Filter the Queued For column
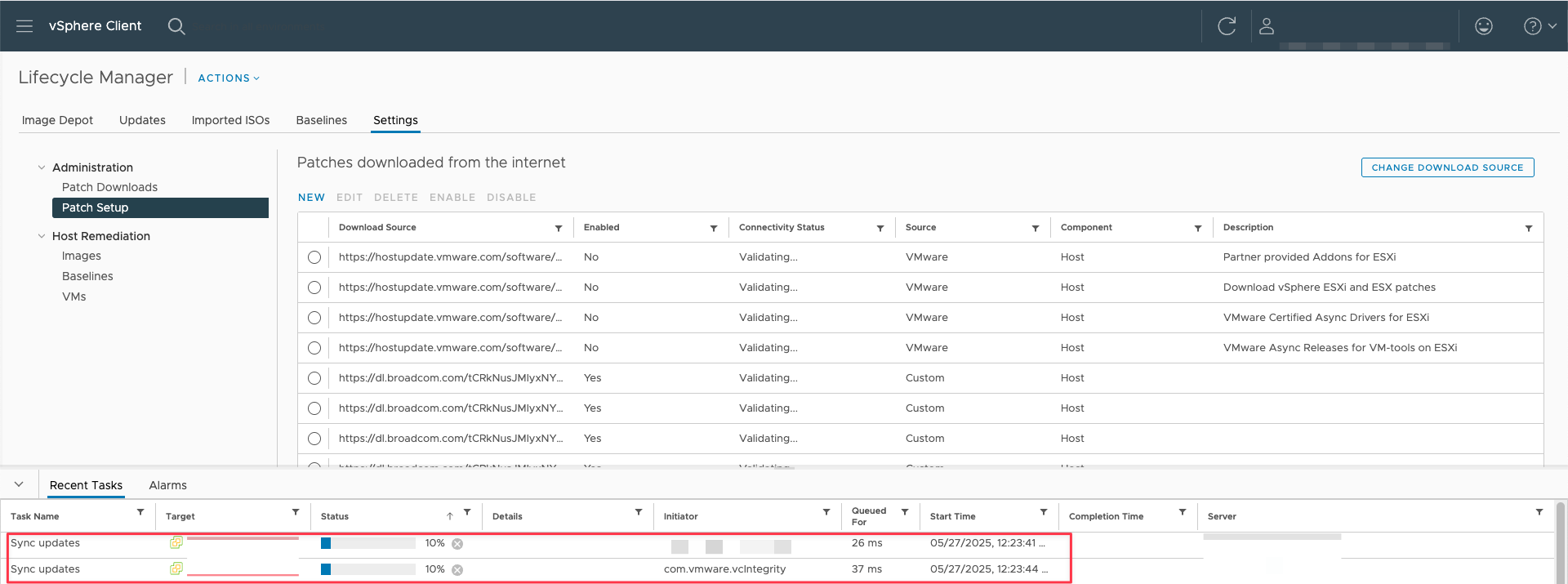The height and width of the screenshot is (584, 1568). [x=905, y=512]
